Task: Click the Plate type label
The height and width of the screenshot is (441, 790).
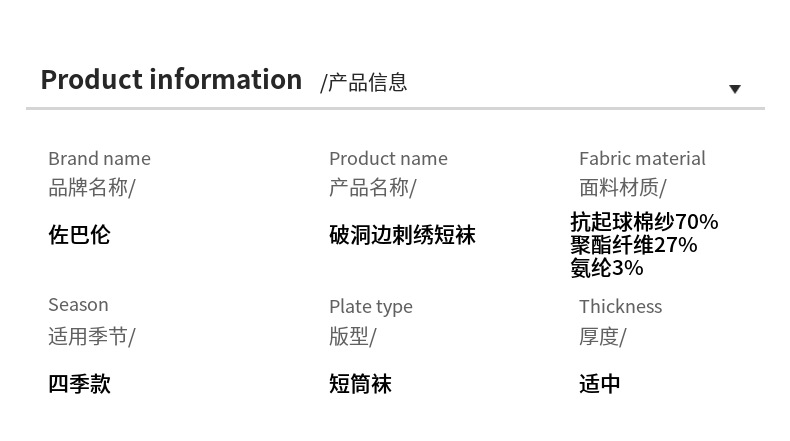Action: coord(370,306)
